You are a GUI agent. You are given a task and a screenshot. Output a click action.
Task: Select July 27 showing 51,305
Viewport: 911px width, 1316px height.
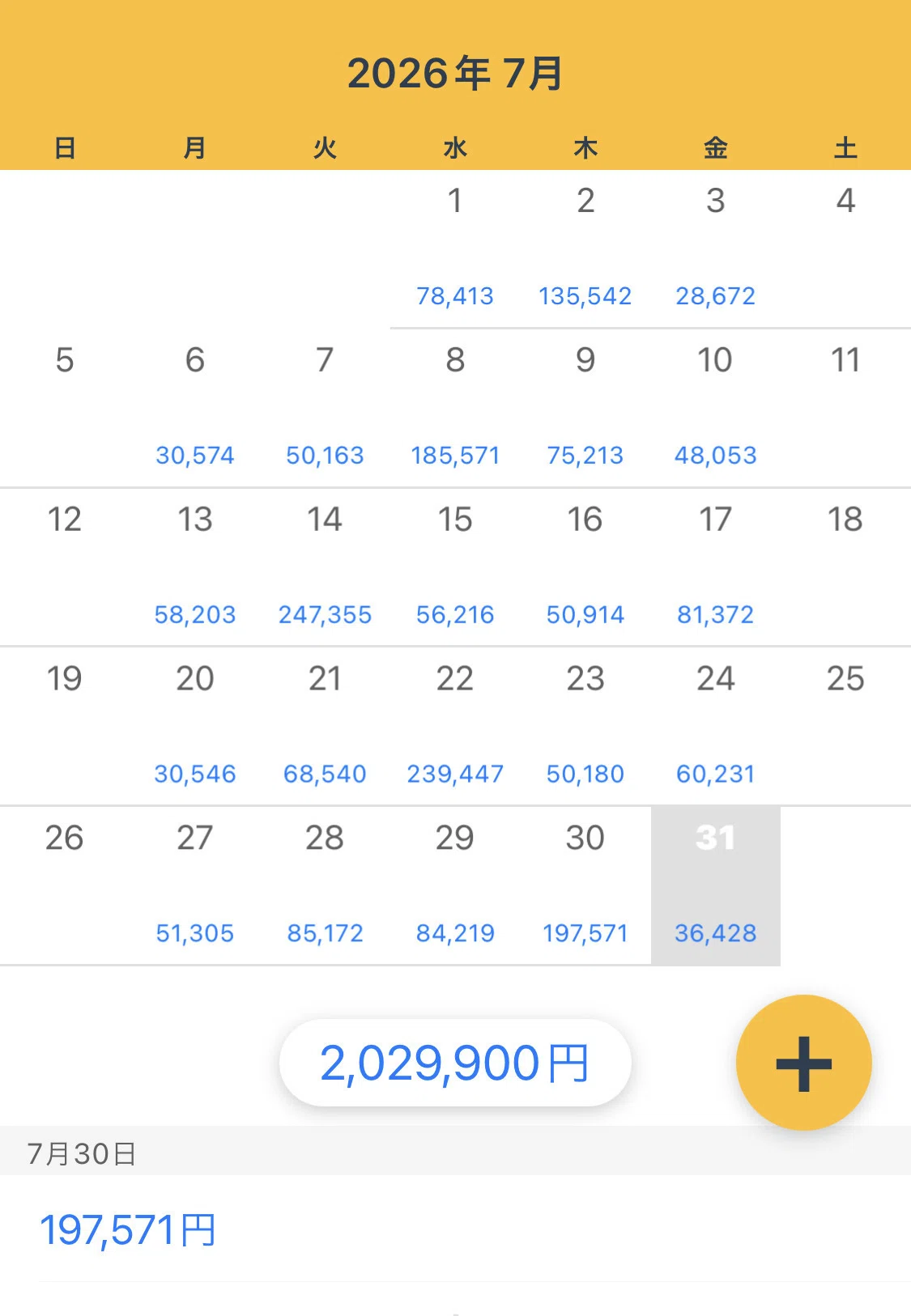coord(195,885)
